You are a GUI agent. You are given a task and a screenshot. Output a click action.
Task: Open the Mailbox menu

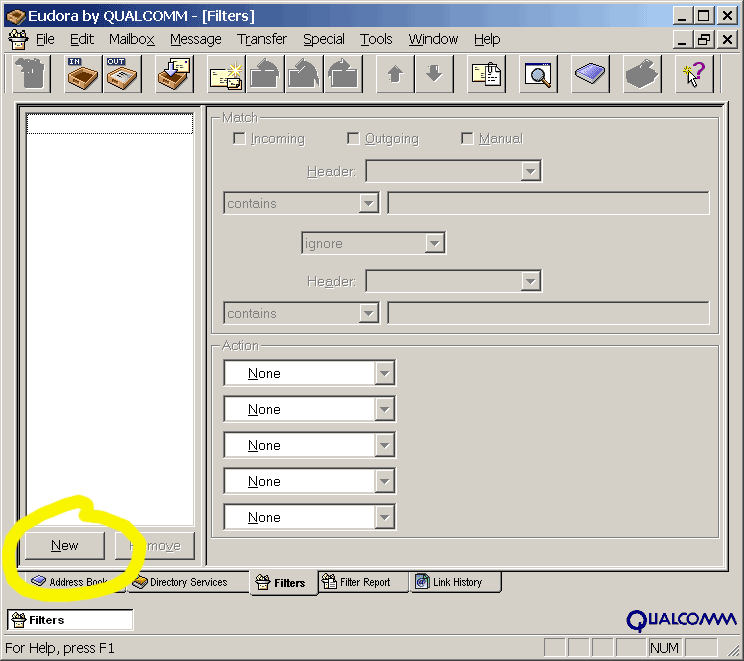click(131, 39)
